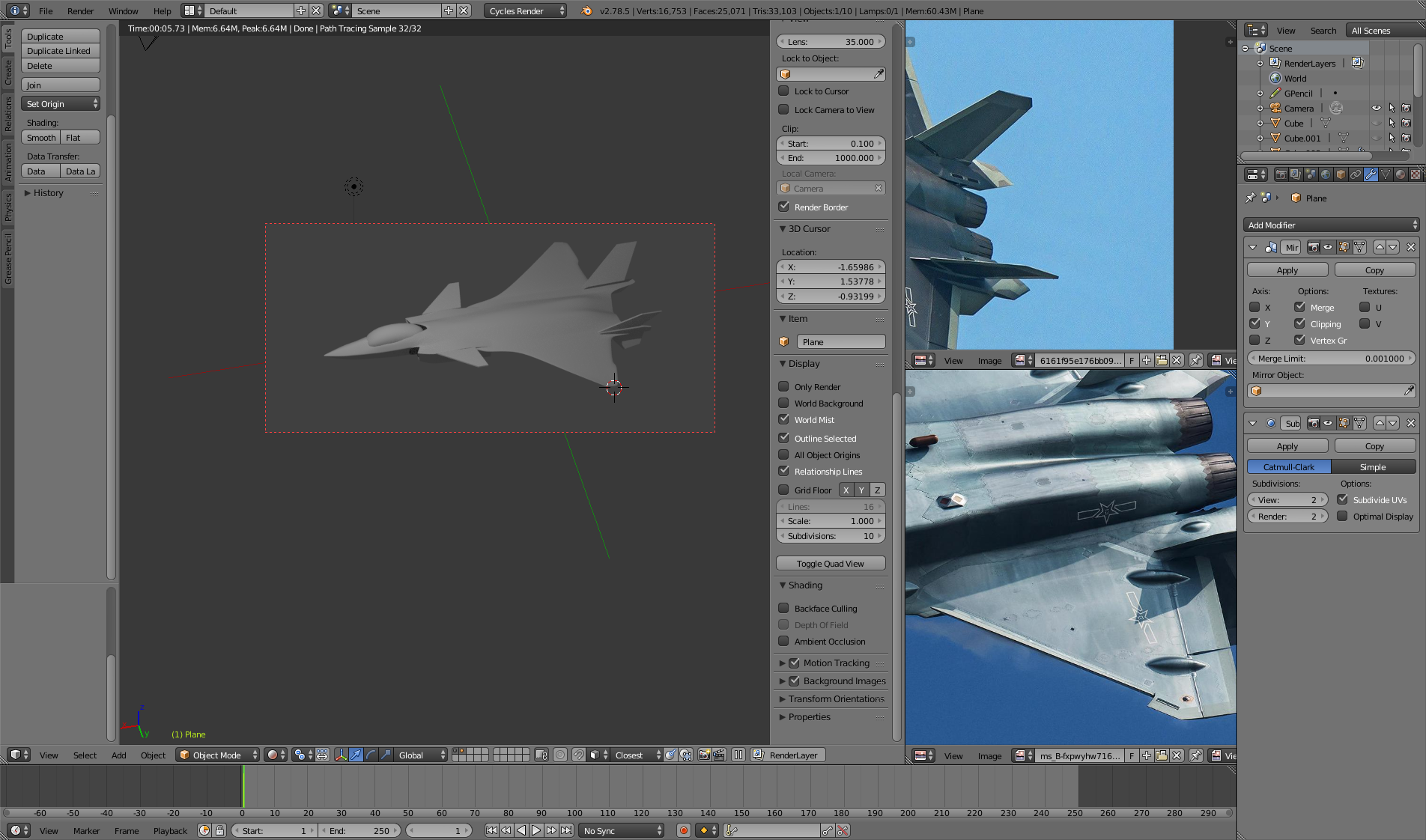Toggle Mirror modifier viewport eye icon

point(1329,247)
